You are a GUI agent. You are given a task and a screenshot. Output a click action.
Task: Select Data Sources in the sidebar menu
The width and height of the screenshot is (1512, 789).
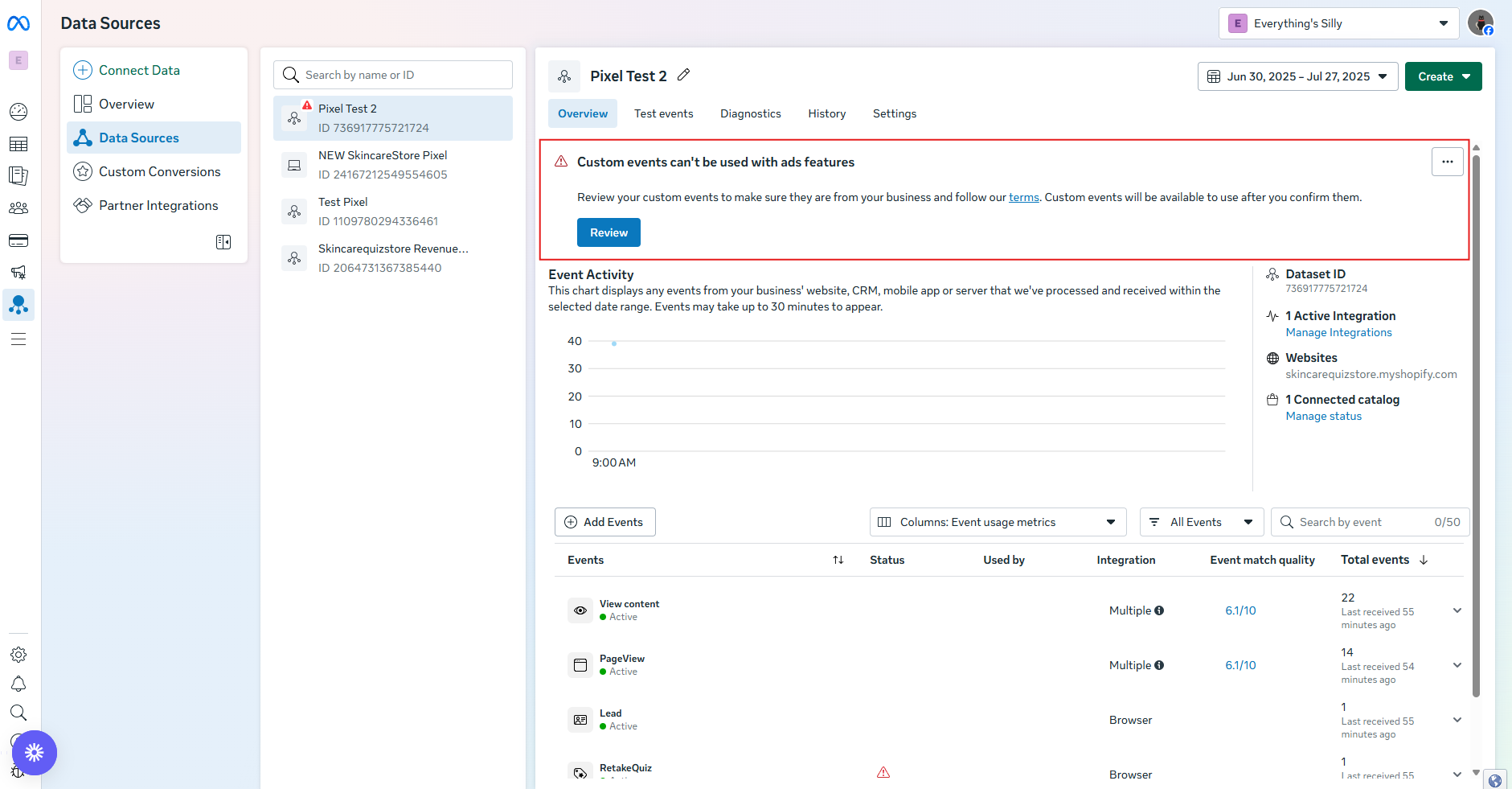[x=154, y=138]
